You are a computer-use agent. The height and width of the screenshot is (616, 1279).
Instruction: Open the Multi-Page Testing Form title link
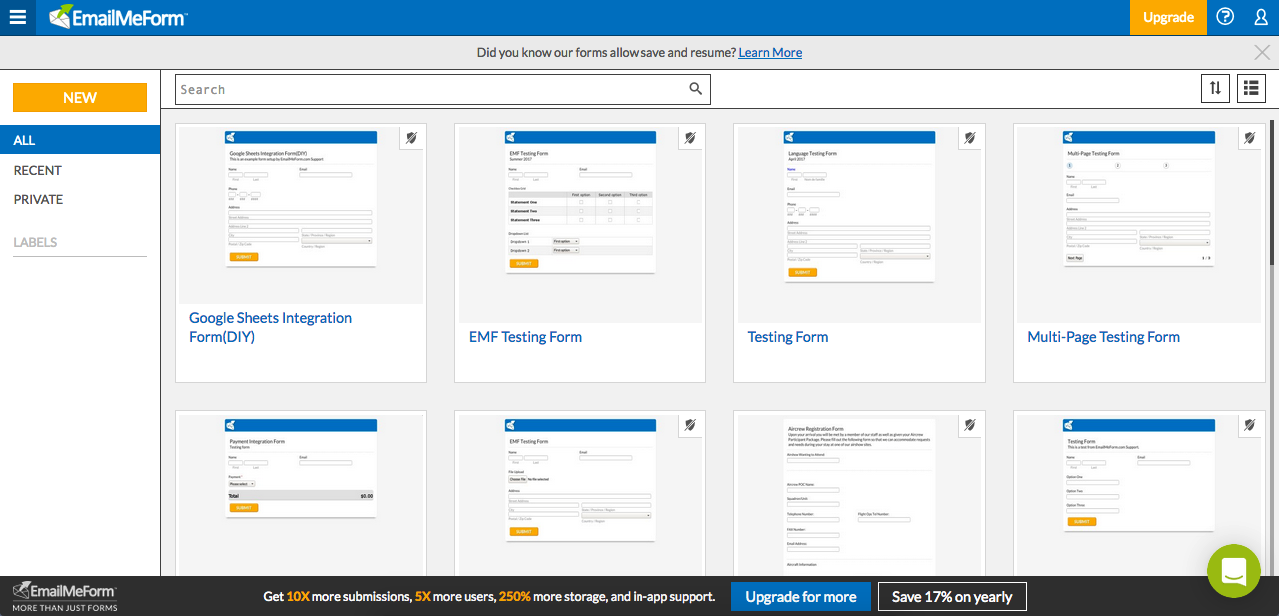(x=1104, y=337)
